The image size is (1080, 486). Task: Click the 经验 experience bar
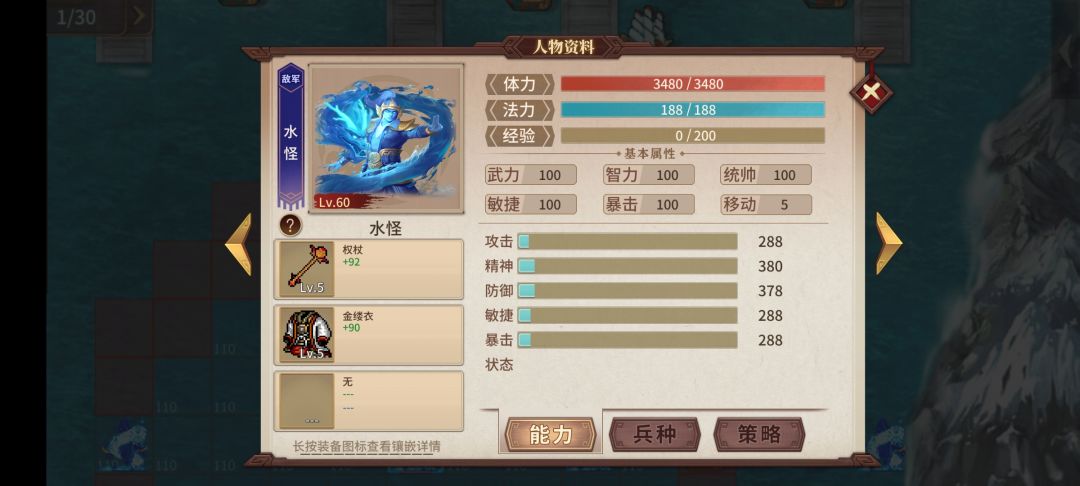[692, 136]
